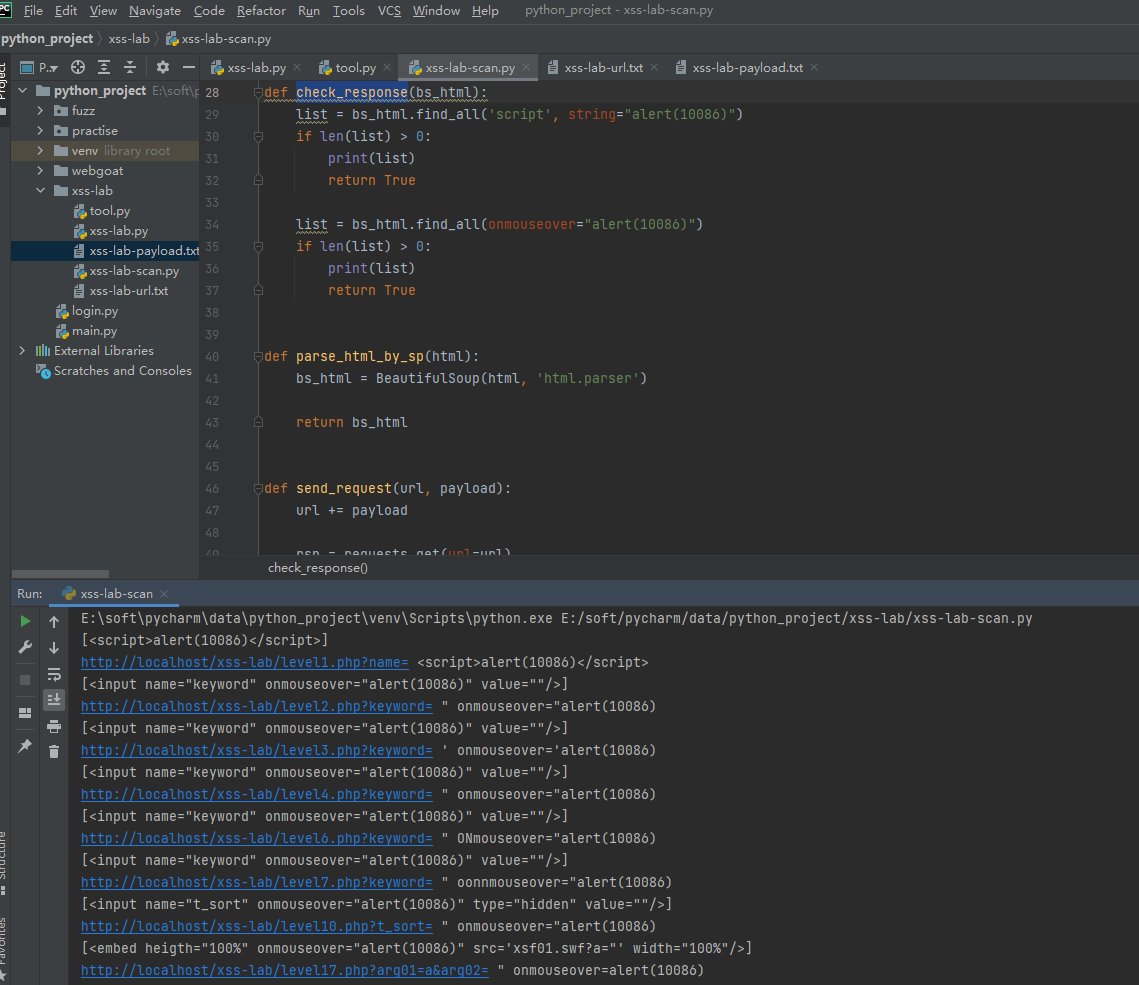
Task: Expand External Libraries node
Action: tap(23, 350)
